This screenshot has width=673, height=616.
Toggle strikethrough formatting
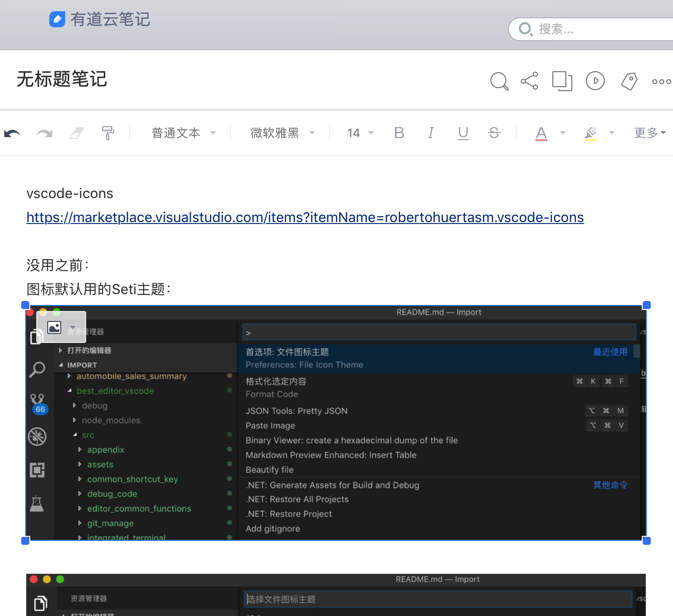tap(494, 133)
